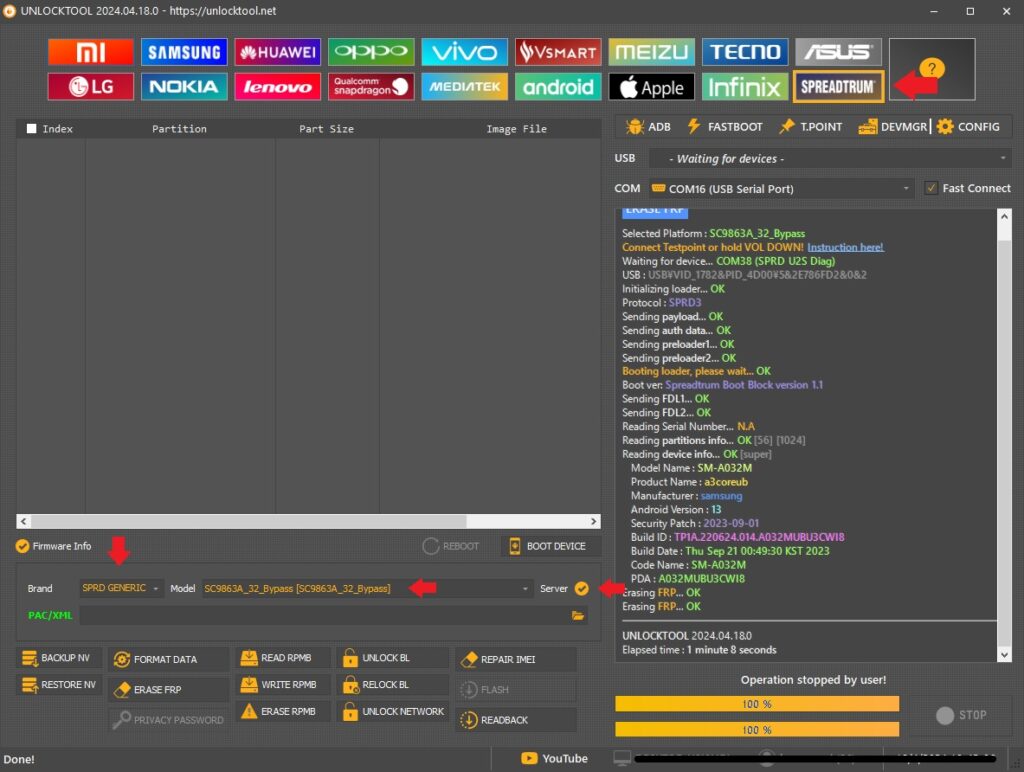The width and height of the screenshot is (1024, 772).
Task: Expand the Model SC9863A_32_Bypass dropdown
Action: pyautogui.click(x=367, y=589)
